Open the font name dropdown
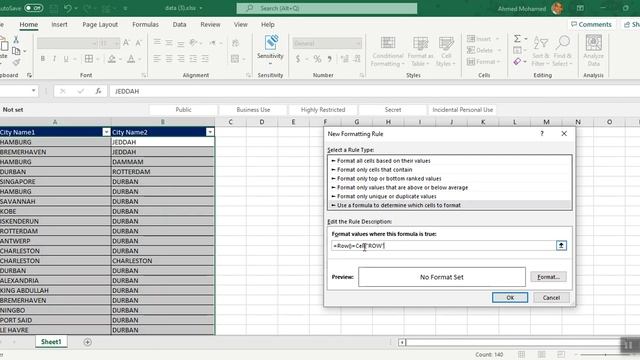Viewport: 640px width, 360px height. coord(94,43)
